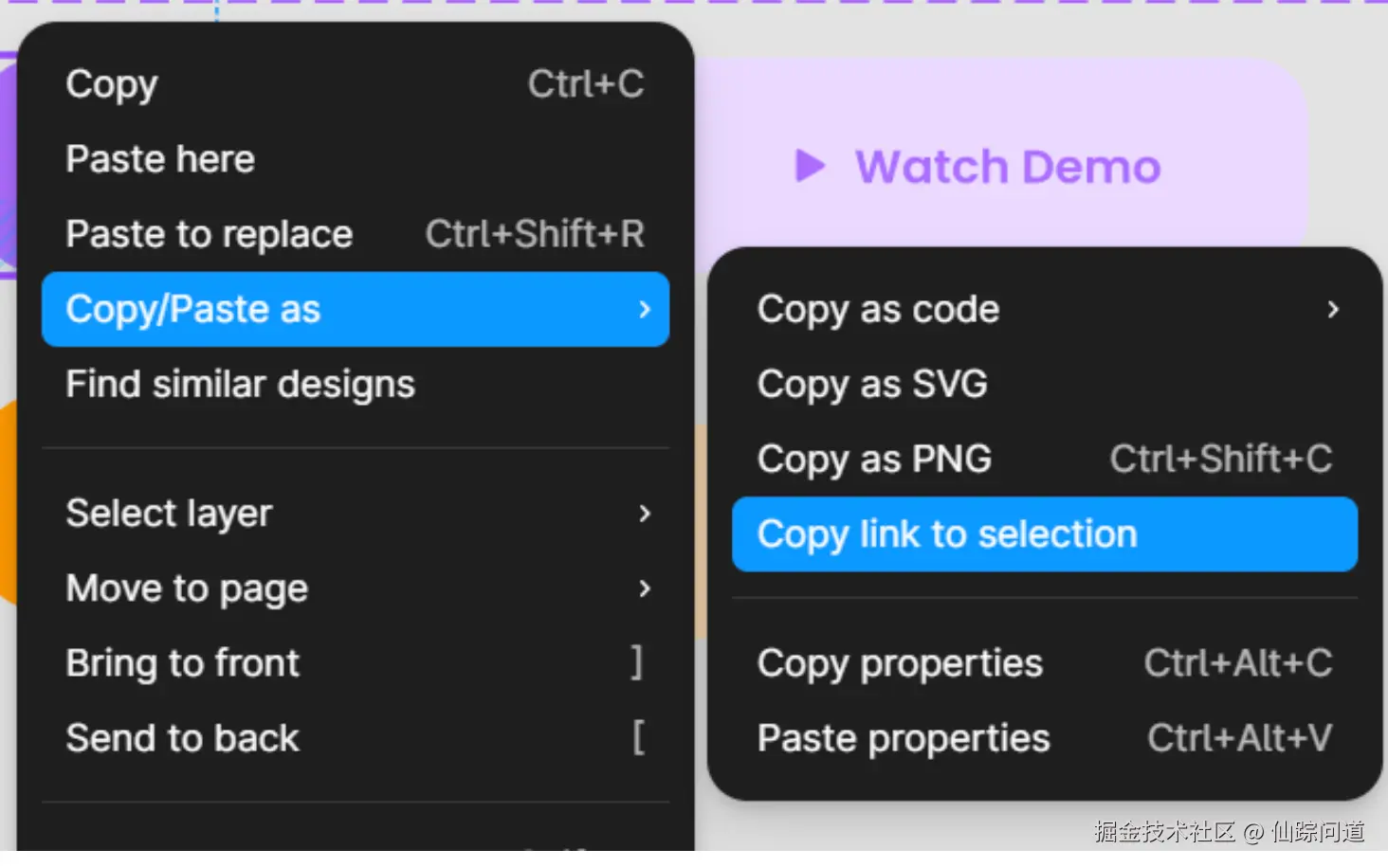Image resolution: width=1388 pixels, height=868 pixels.
Task: Select Paste here menu entry
Action: (x=356, y=159)
